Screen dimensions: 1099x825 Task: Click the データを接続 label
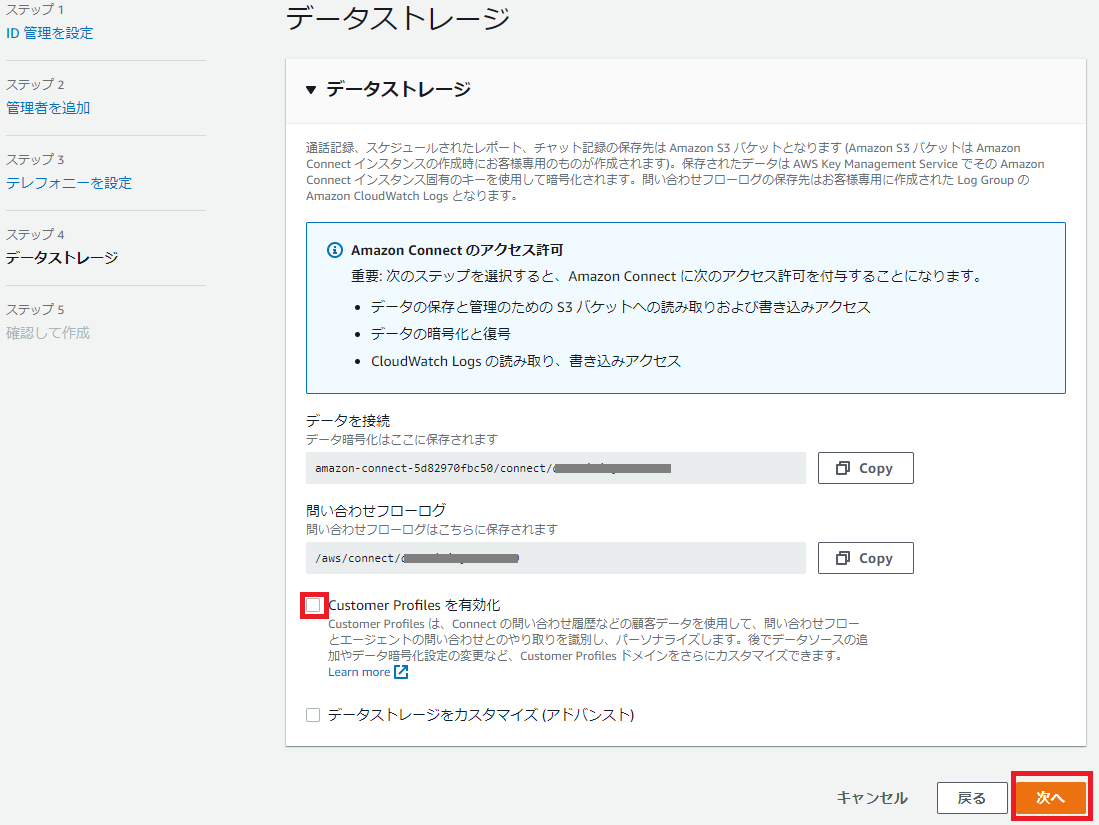click(348, 421)
